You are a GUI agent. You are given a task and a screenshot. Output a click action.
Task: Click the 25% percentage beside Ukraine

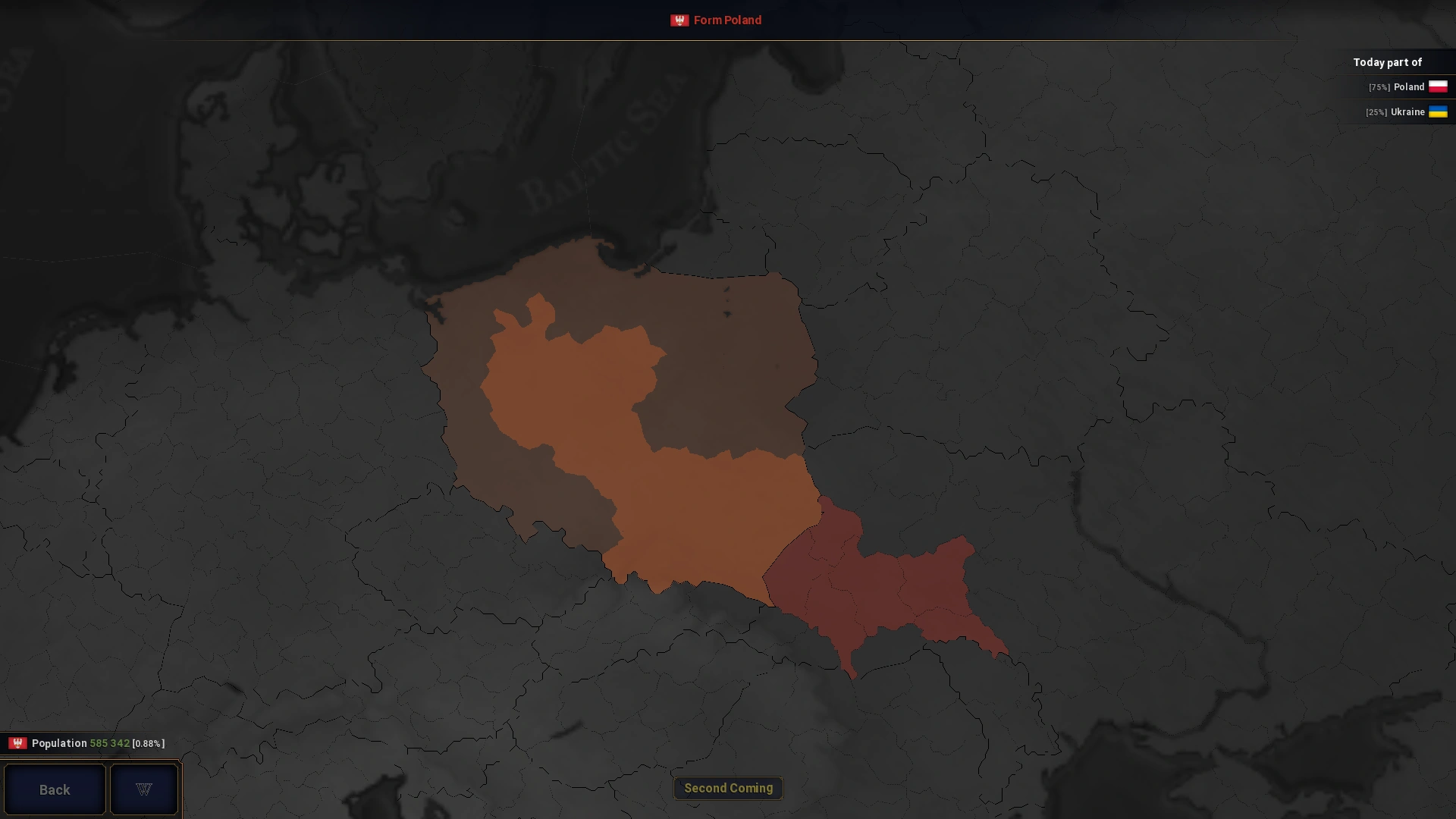[1376, 113]
